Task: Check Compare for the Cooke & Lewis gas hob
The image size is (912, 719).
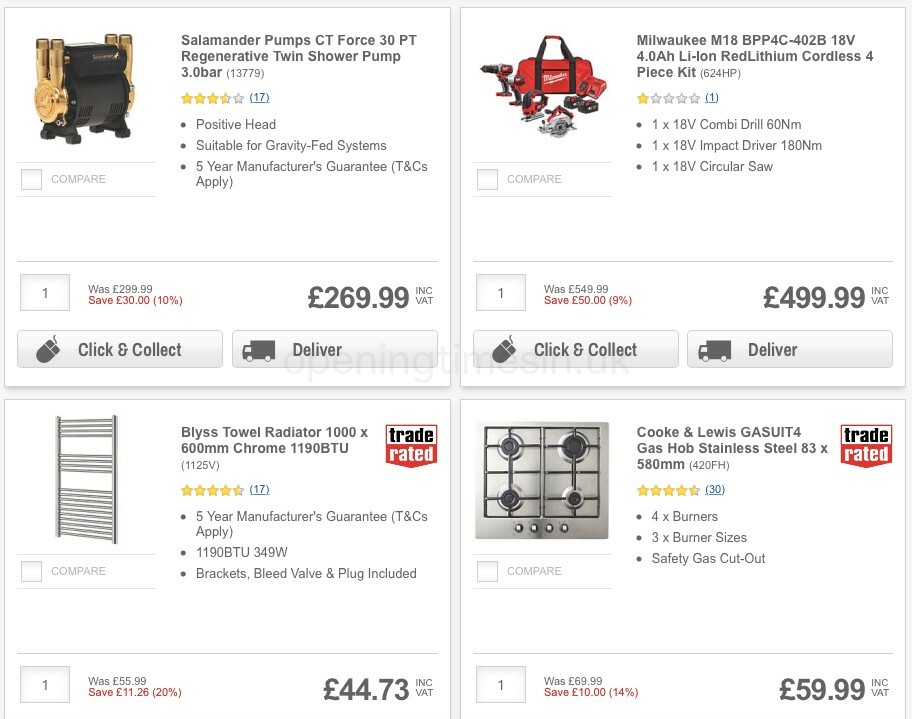Action: point(487,571)
